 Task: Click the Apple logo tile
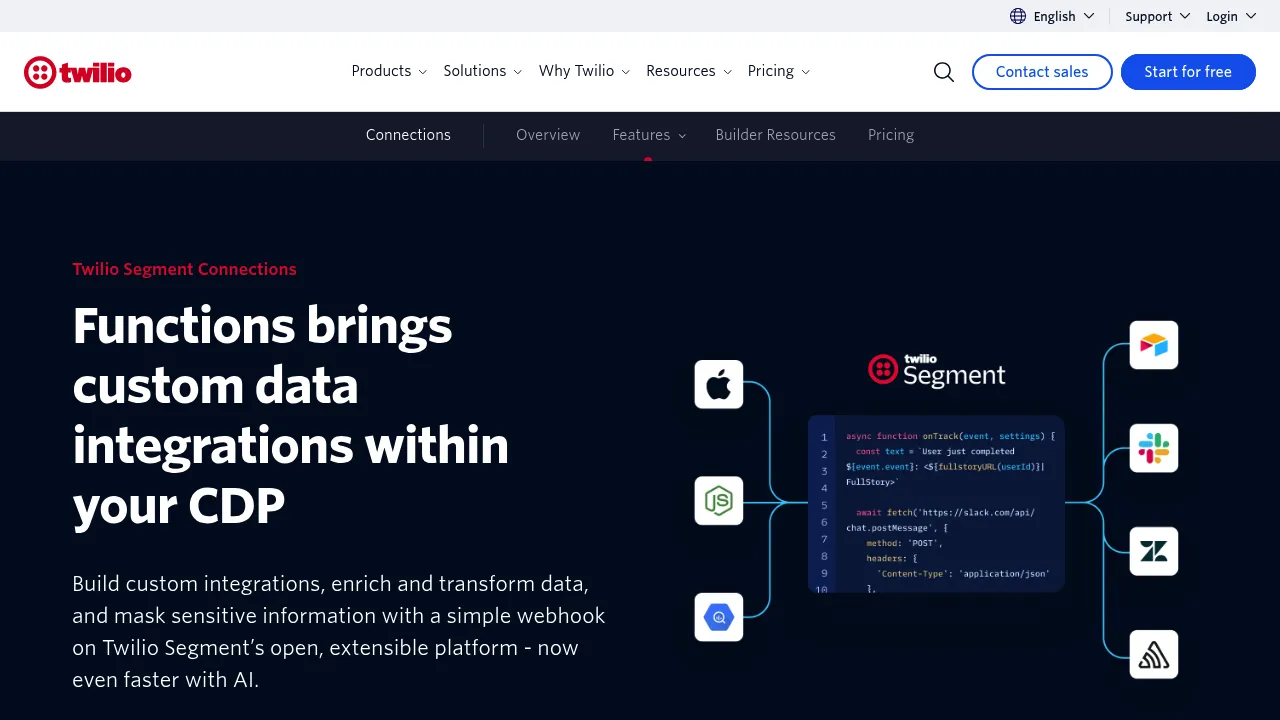tap(719, 384)
